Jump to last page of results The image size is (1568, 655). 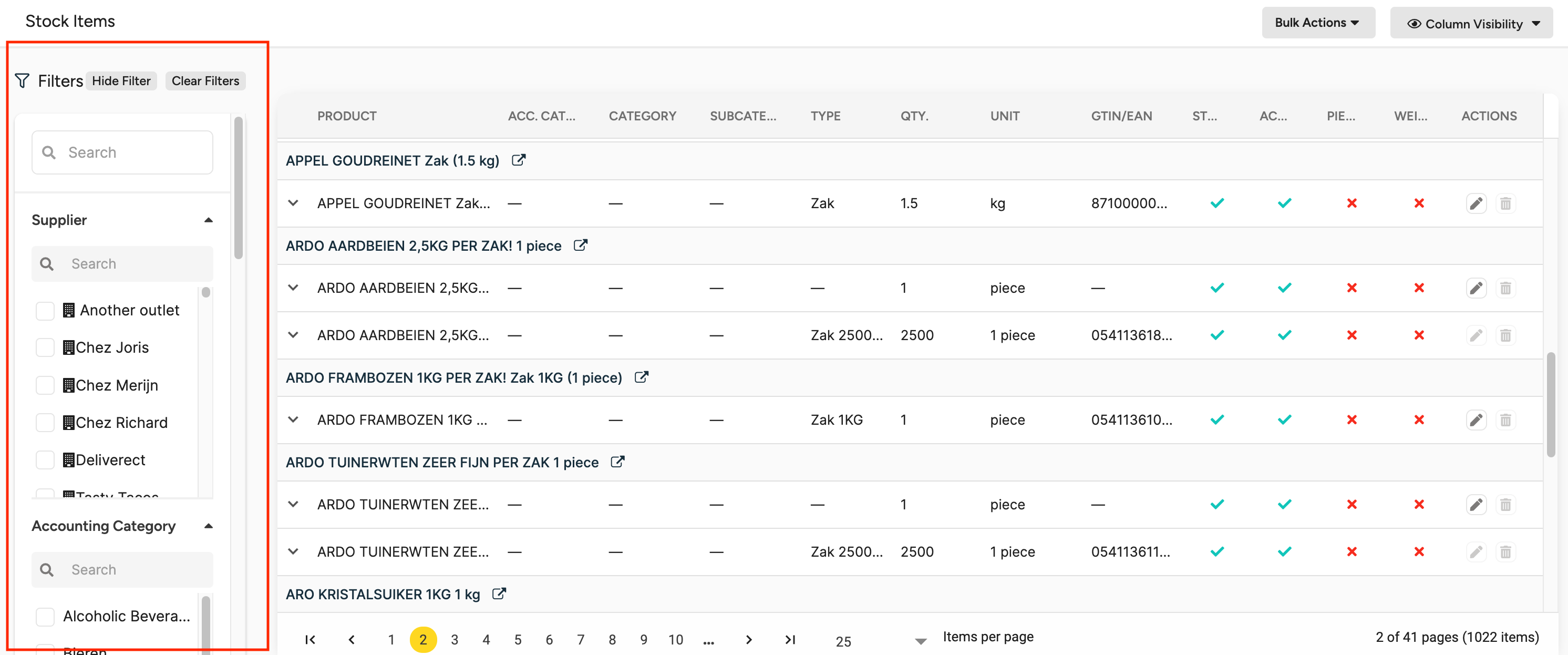pyautogui.click(x=790, y=640)
